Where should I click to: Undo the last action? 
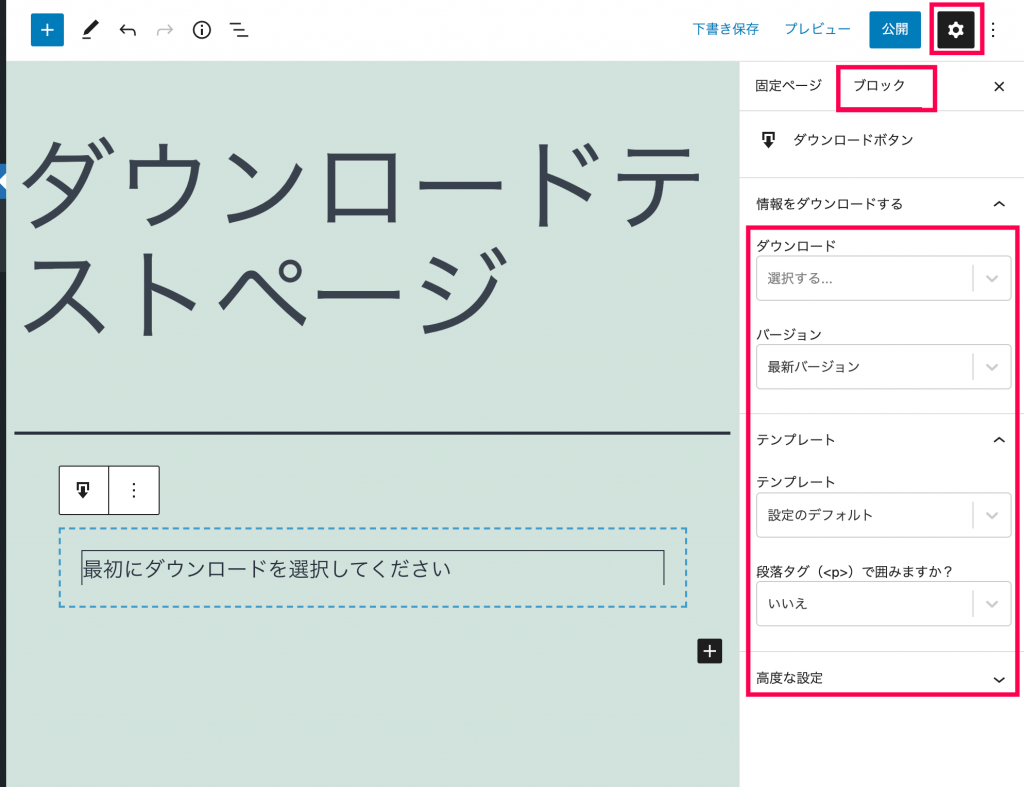127,30
